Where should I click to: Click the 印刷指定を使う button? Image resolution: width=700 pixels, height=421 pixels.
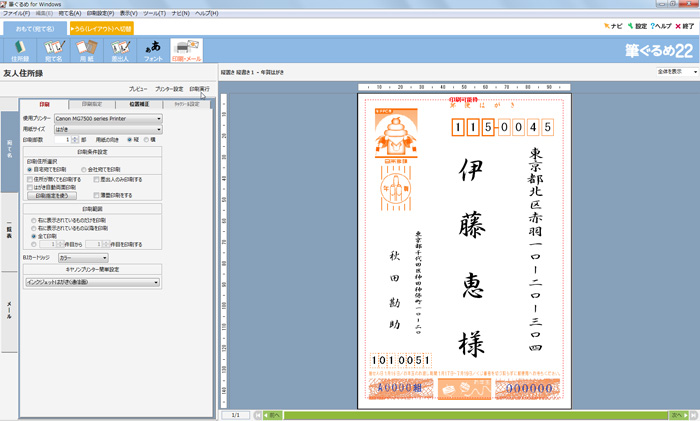pos(58,196)
